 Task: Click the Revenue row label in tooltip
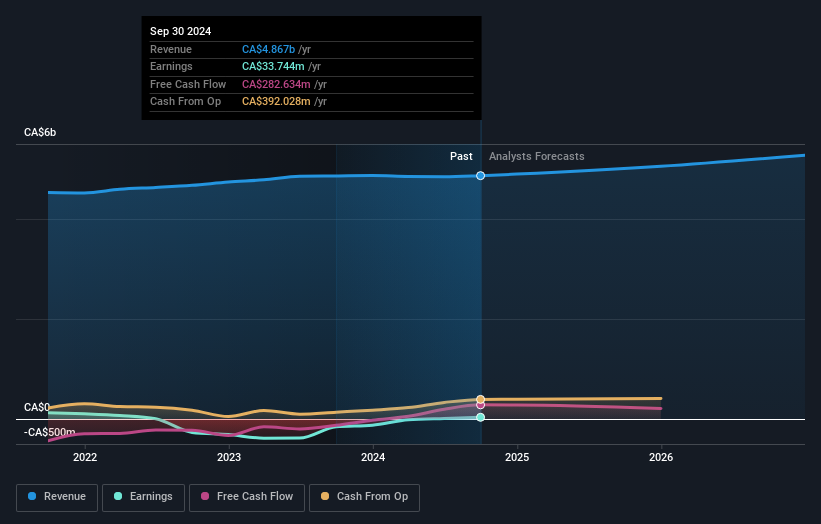171,49
